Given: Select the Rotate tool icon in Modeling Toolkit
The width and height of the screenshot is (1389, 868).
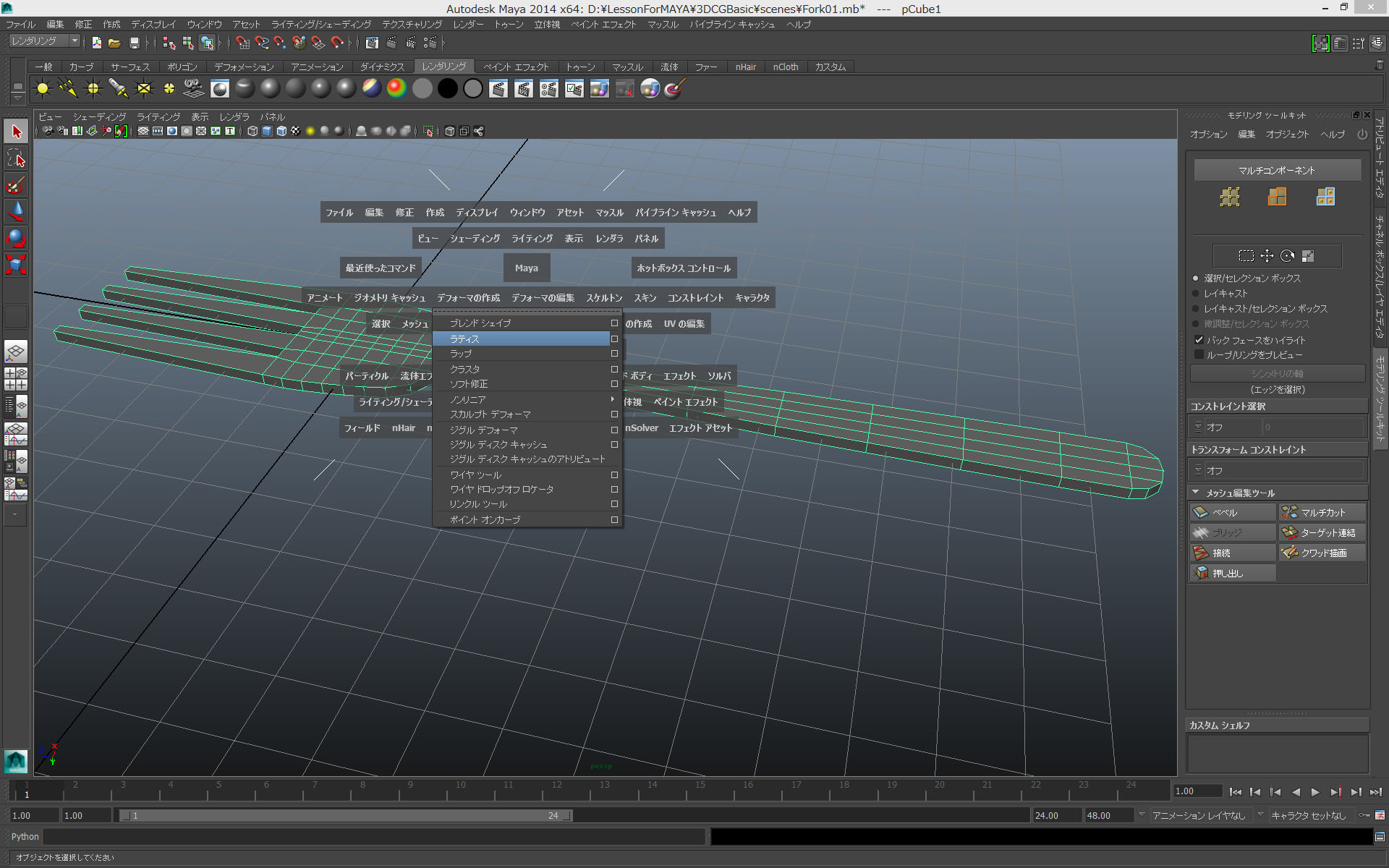Looking at the screenshot, I should [1287, 255].
